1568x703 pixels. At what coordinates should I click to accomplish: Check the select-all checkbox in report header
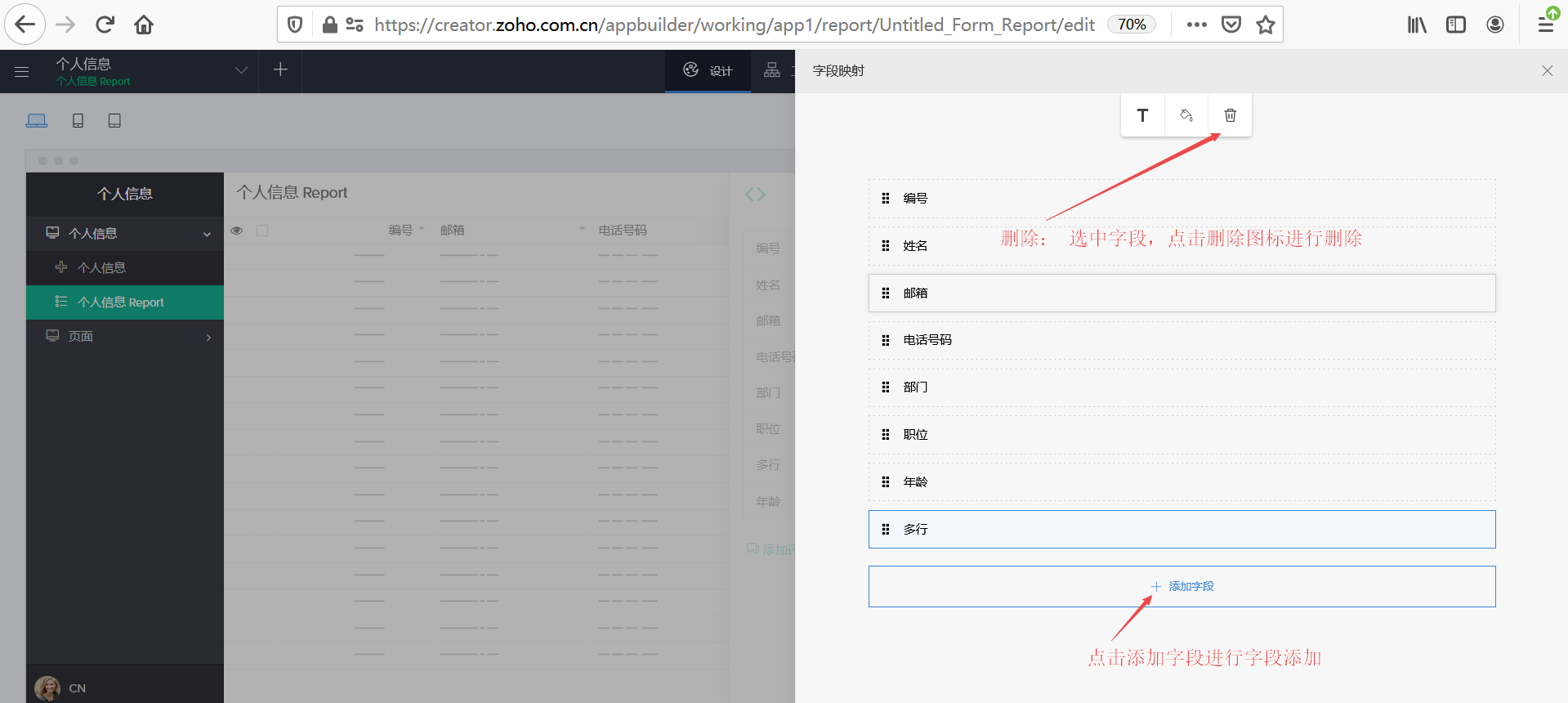[262, 231]
